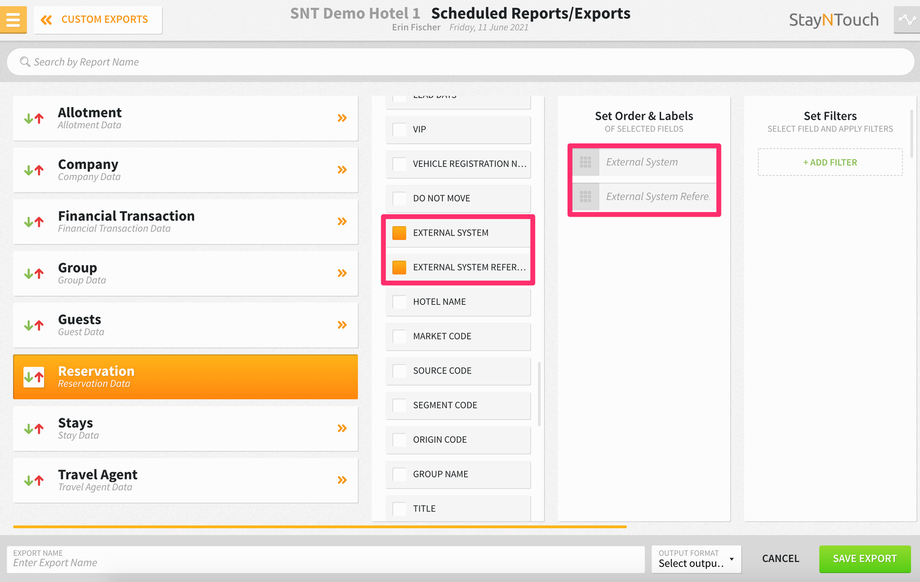Image resolution: width=920 pixels, height=582 pixels.
Task: Tick the Origin Code checkbox
Action: (399, 440)
